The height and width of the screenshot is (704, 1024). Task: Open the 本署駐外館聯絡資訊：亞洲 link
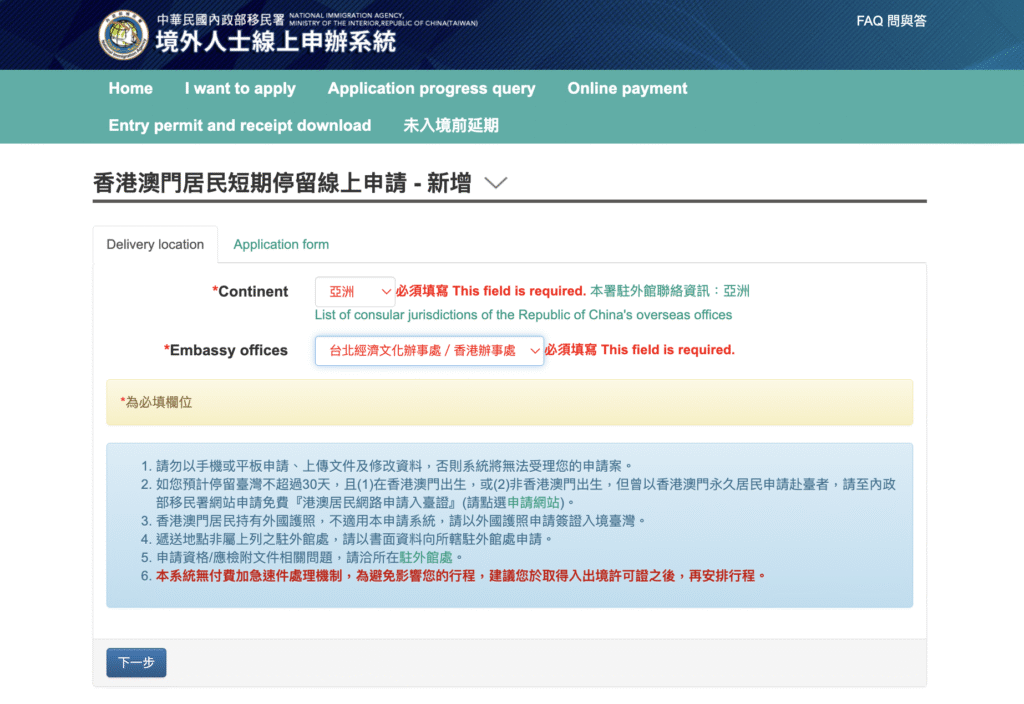(669, 291)
